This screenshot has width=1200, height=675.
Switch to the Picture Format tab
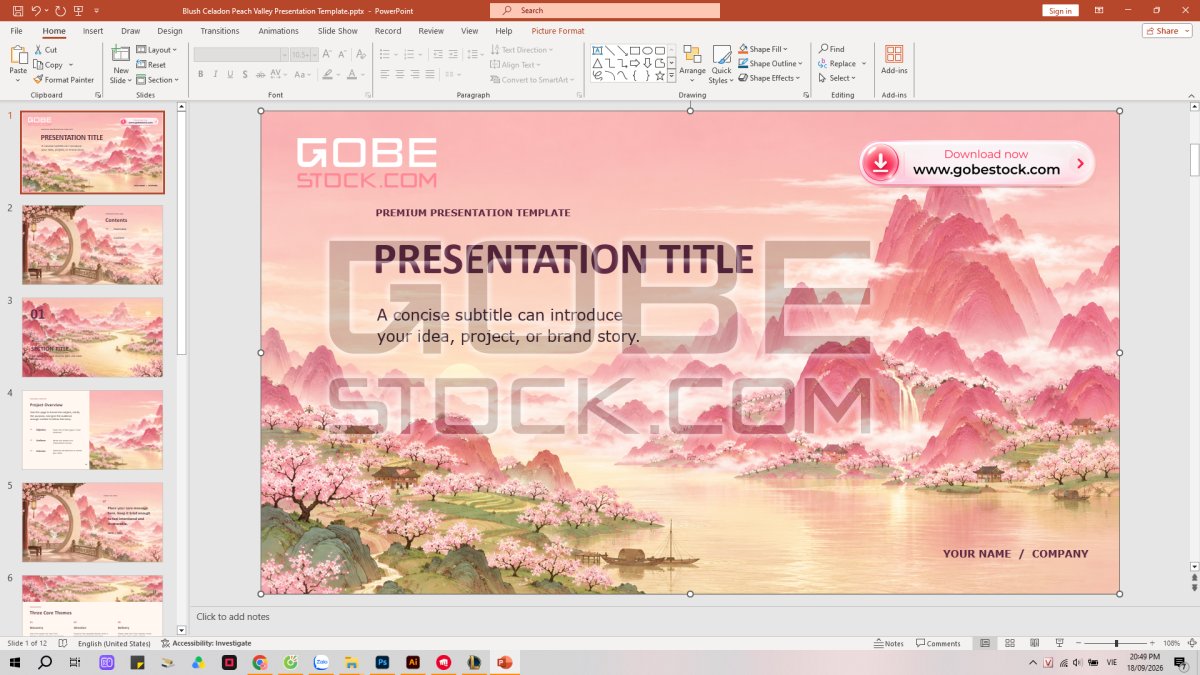pyautogui.click(x=558, y=31)
